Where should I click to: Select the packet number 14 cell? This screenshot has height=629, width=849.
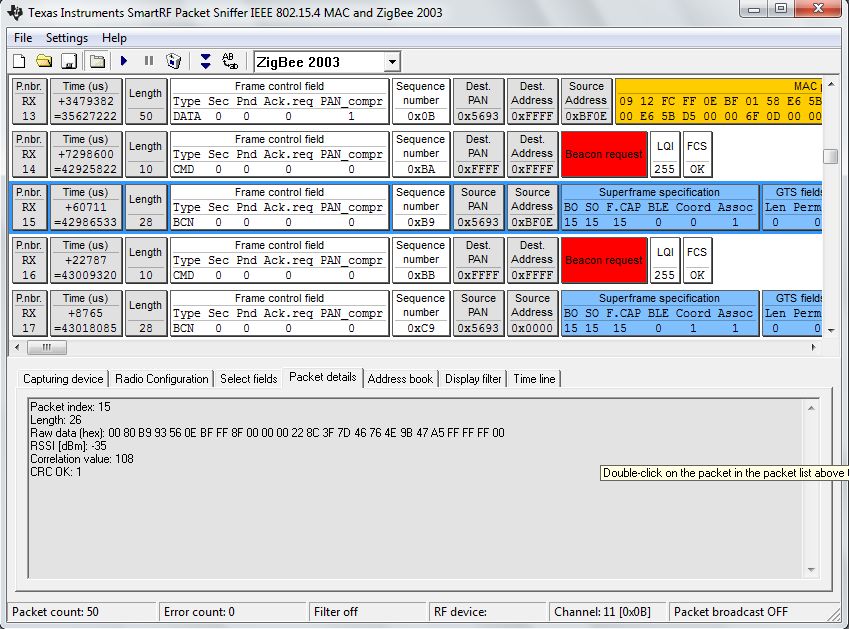coord(30,154)
